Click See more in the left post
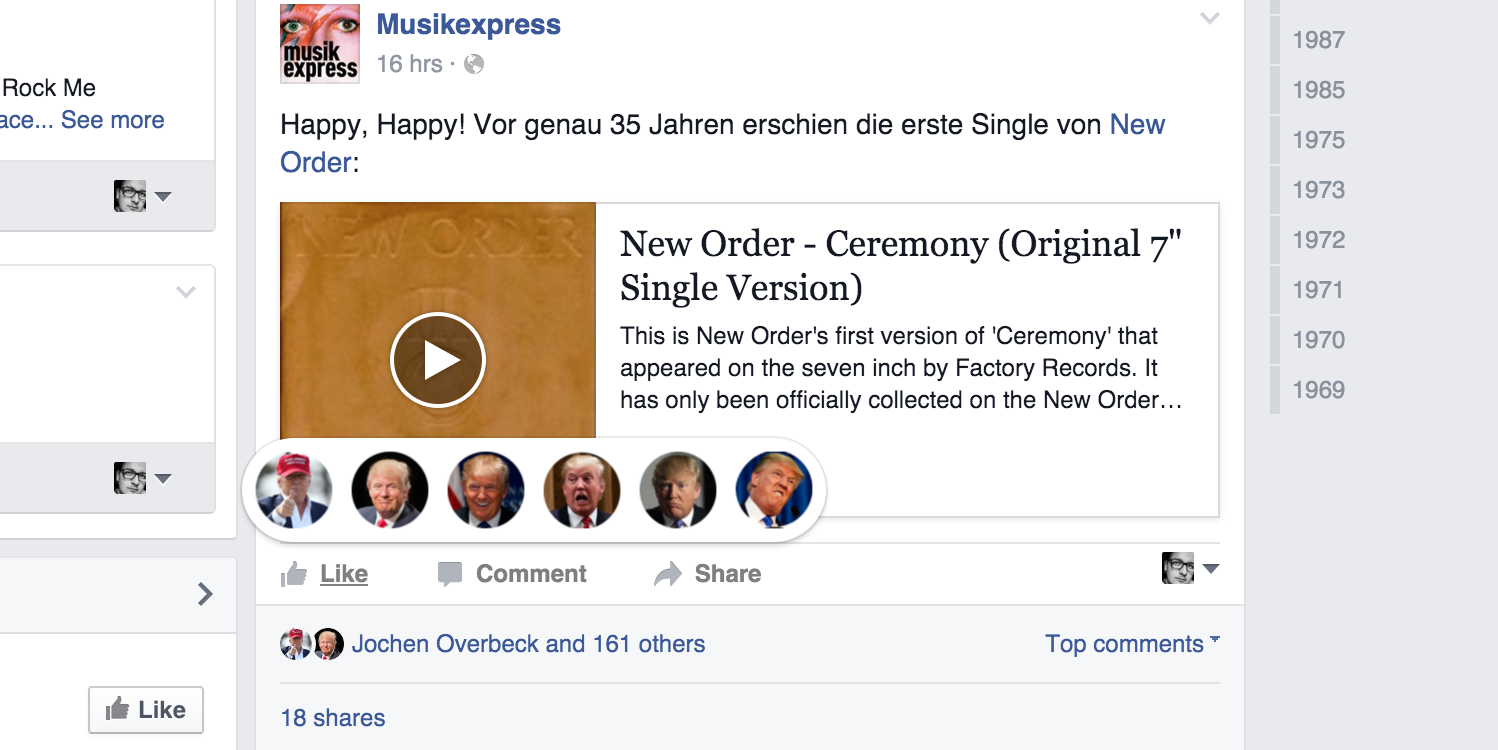 [x=112, y=120]
